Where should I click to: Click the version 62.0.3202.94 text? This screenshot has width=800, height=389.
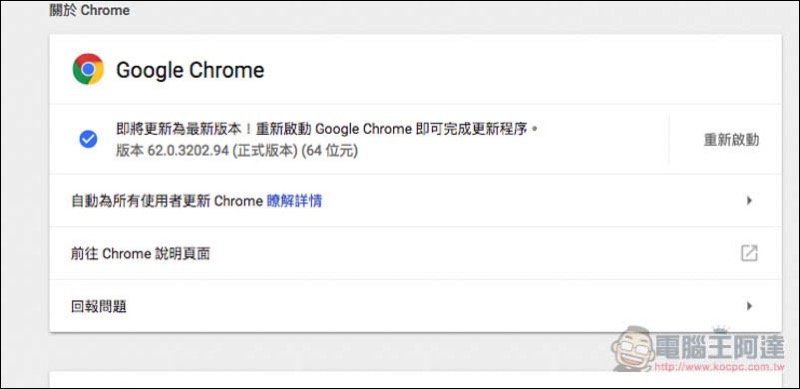pyautogui.click(x=237, y=152)
